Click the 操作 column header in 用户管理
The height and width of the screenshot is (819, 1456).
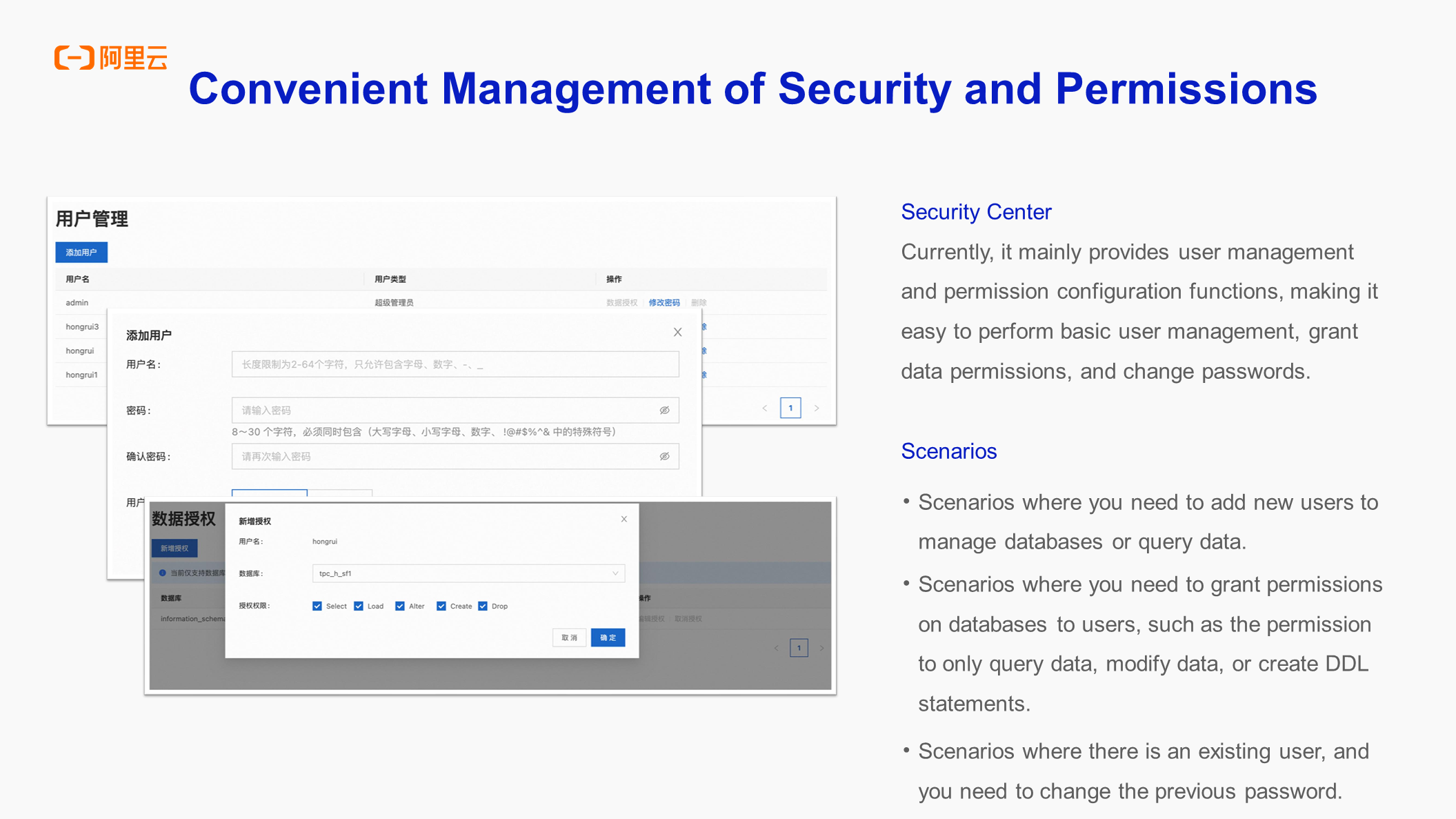click(x=614, y=279)
